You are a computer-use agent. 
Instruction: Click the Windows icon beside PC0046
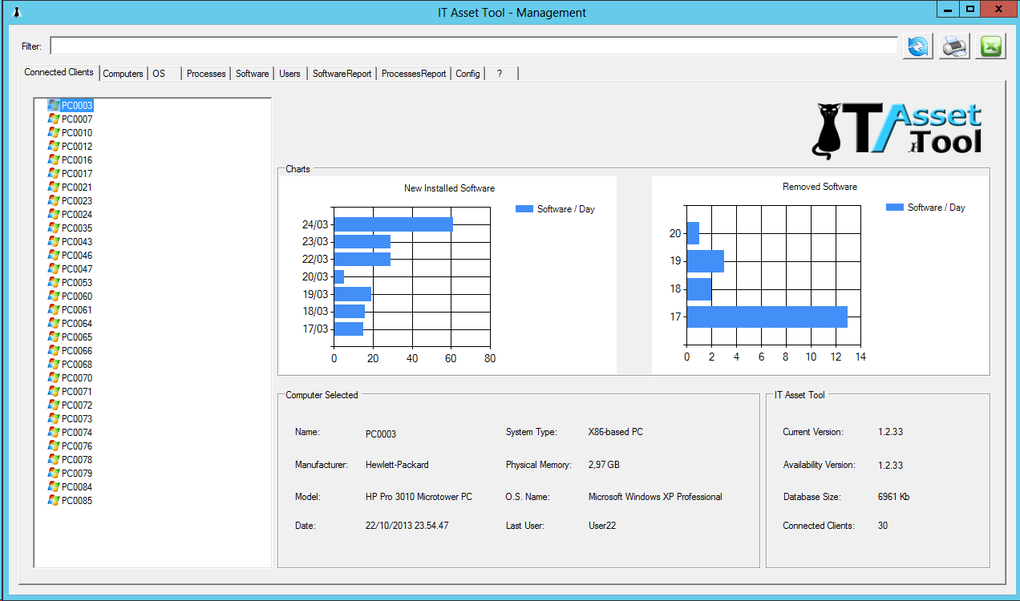coord(53,256)
